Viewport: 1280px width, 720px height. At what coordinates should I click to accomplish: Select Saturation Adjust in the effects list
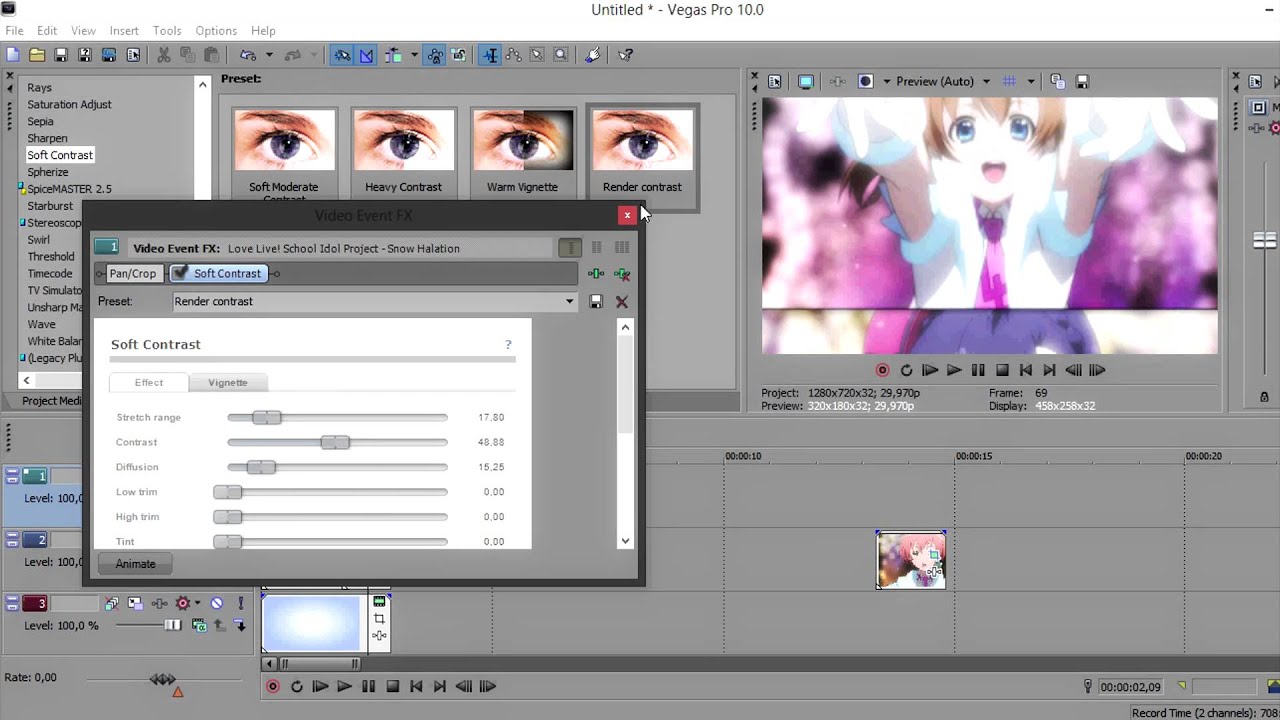click(x=69, y=104)
